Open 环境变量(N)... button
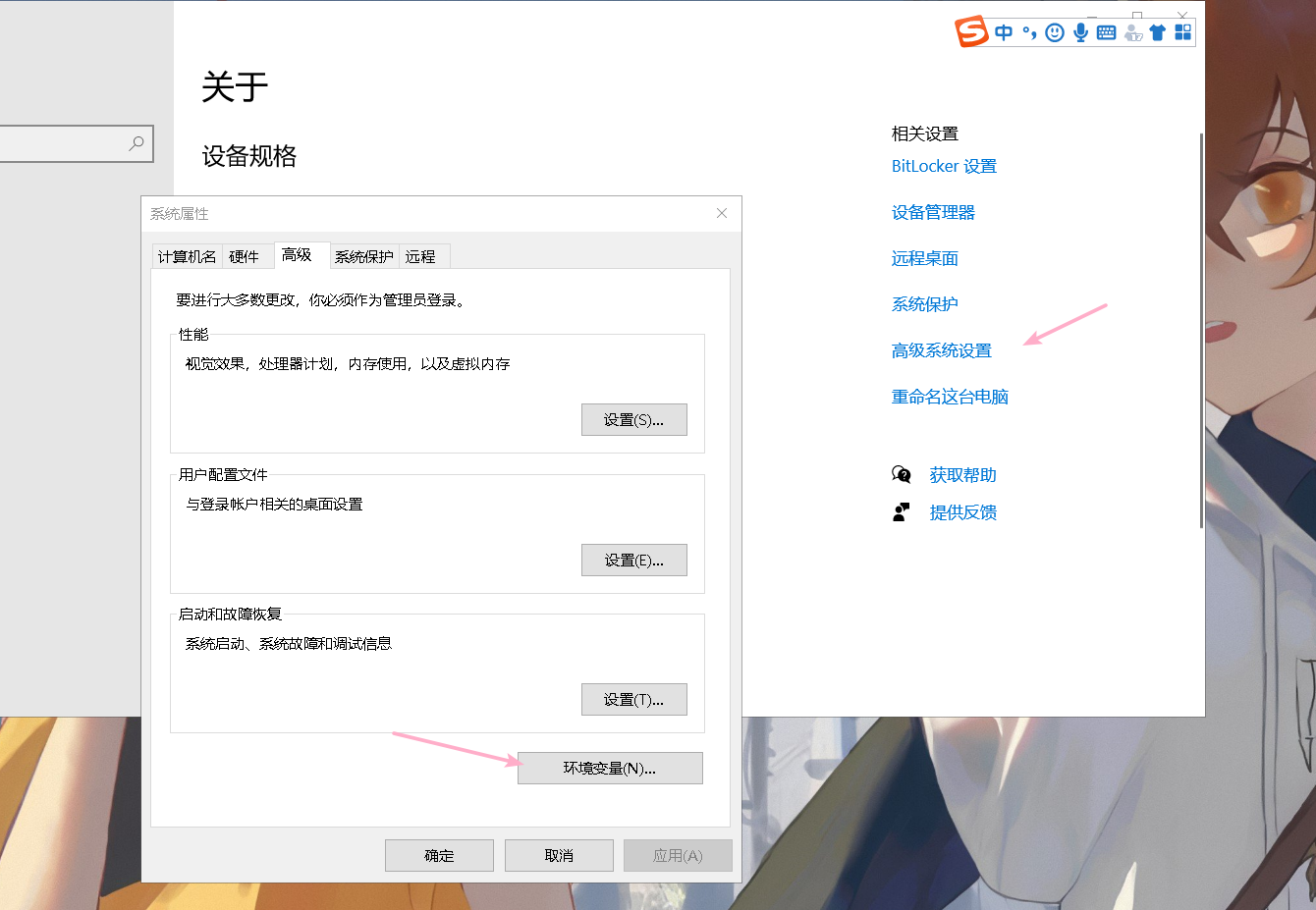This screenshot has width=1316, height=910. pos(610,768)
